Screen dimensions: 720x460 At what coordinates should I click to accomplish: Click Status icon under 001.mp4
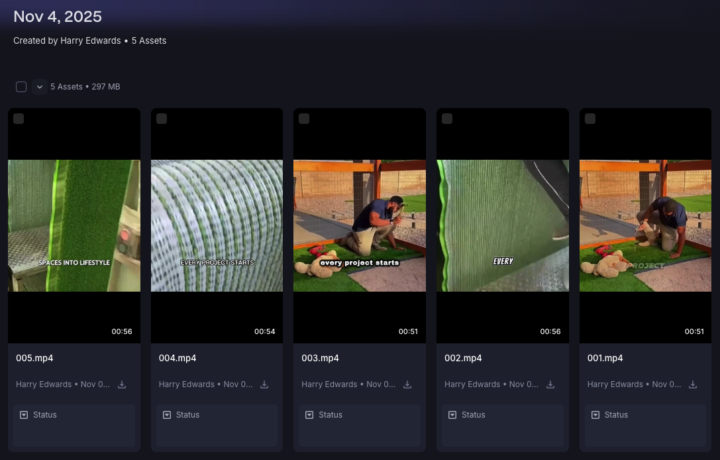coord(596,415)
